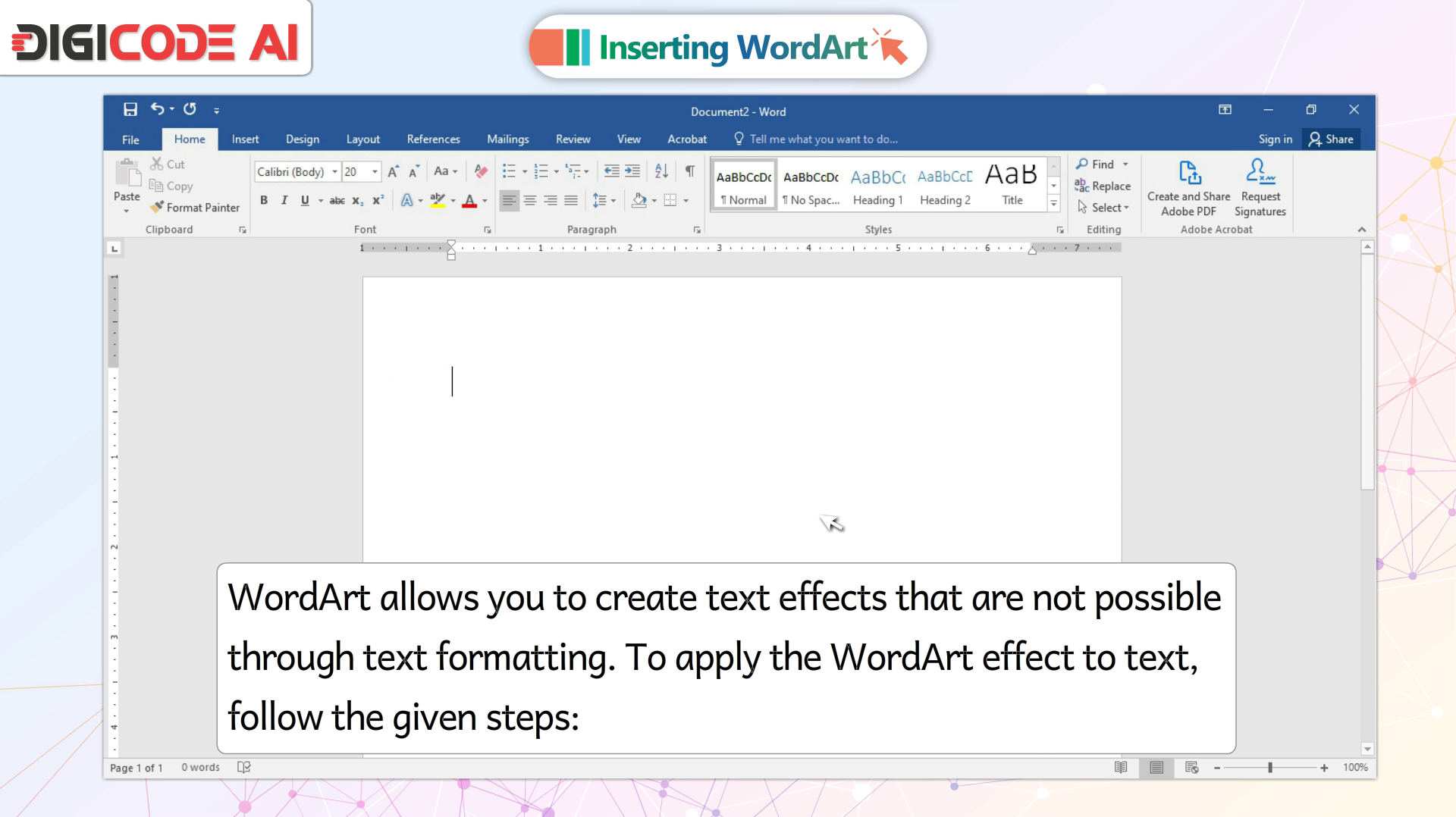This screenshot has width=1456, height=817.
Task: Apply the No Spacing style
Action: pos(811,186)
